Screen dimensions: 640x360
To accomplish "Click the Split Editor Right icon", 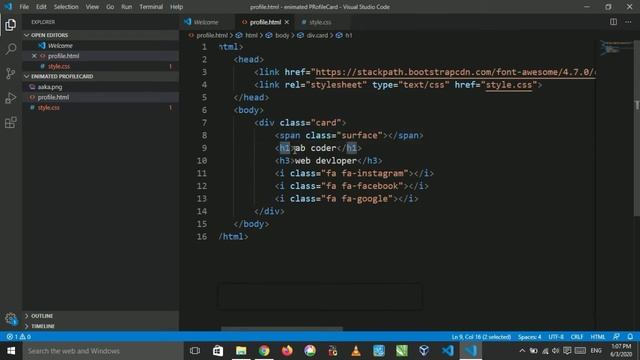I will coord(613,22).
